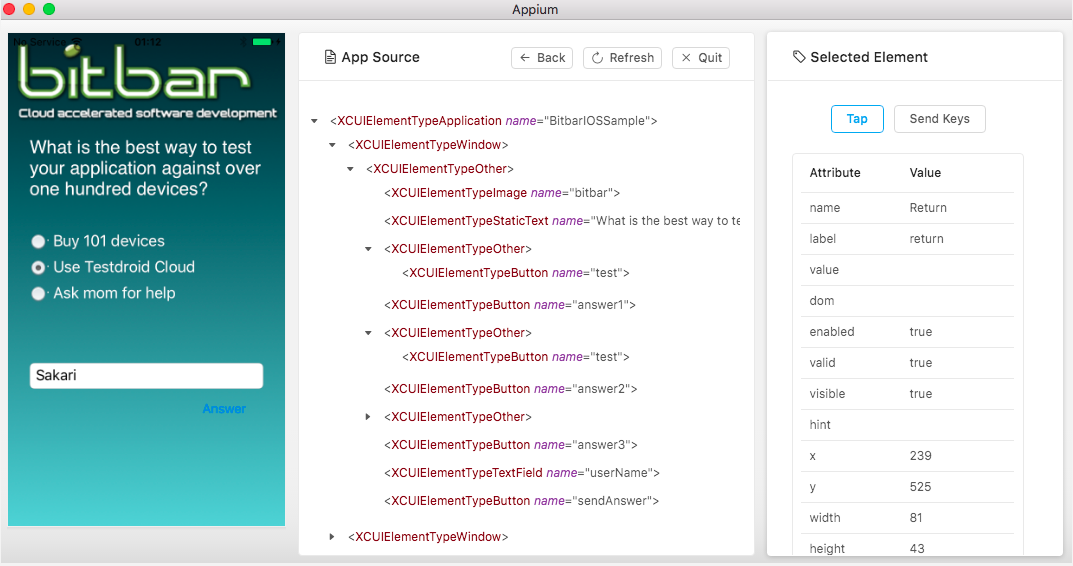1073x566 pixels.
Task: Click the green battery indicator in the device status bar
Action: pos(262,42)
